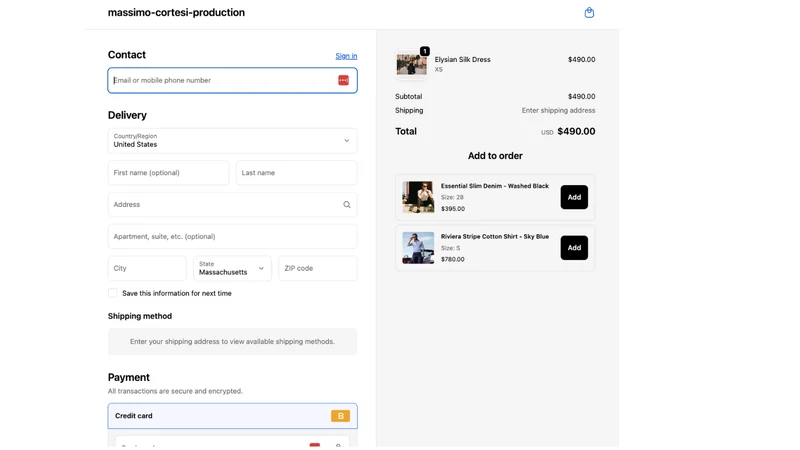Click the Essential Slim Denim product image

coord(418,197)
